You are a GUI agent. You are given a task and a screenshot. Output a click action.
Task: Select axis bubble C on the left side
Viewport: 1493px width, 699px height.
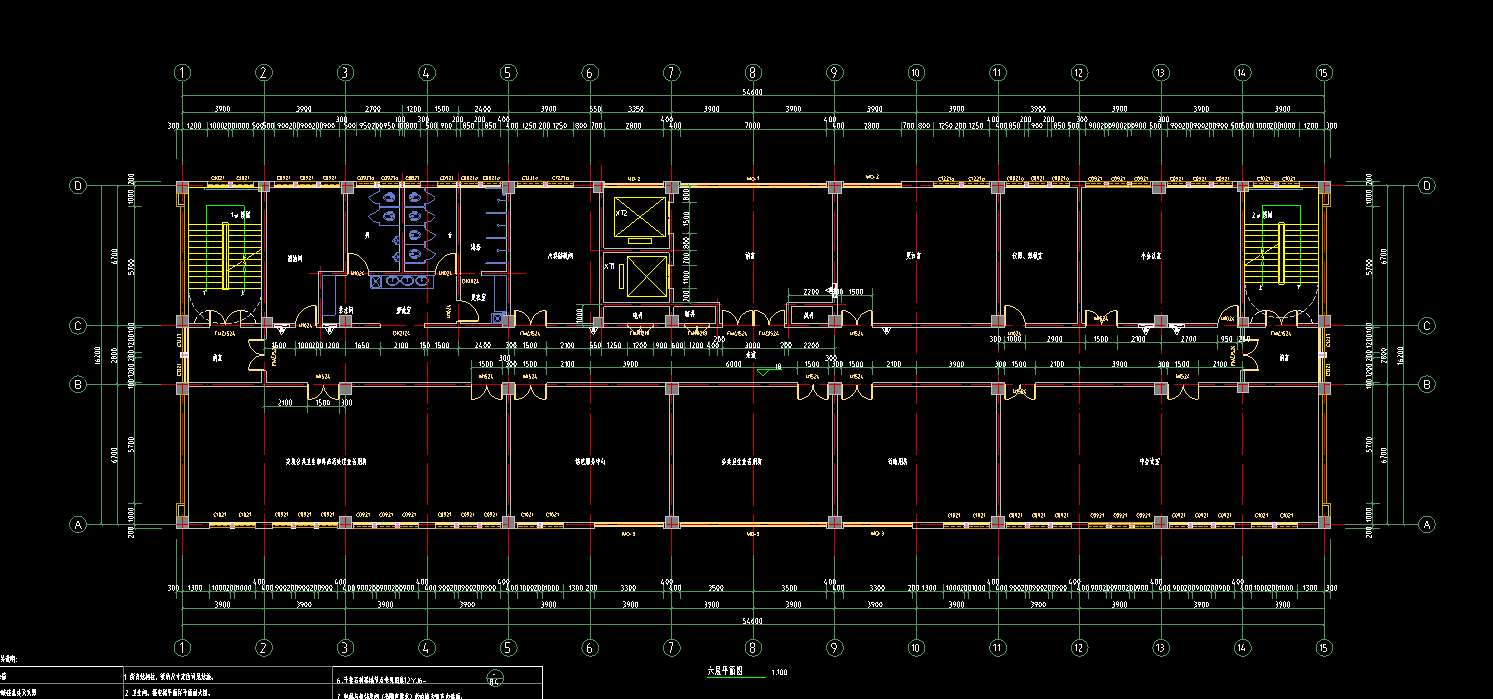(76, 325)
